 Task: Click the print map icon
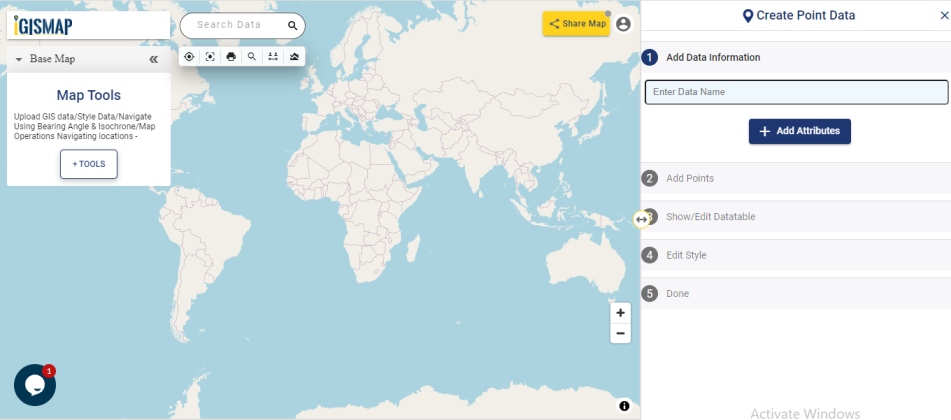coord(231,56)
